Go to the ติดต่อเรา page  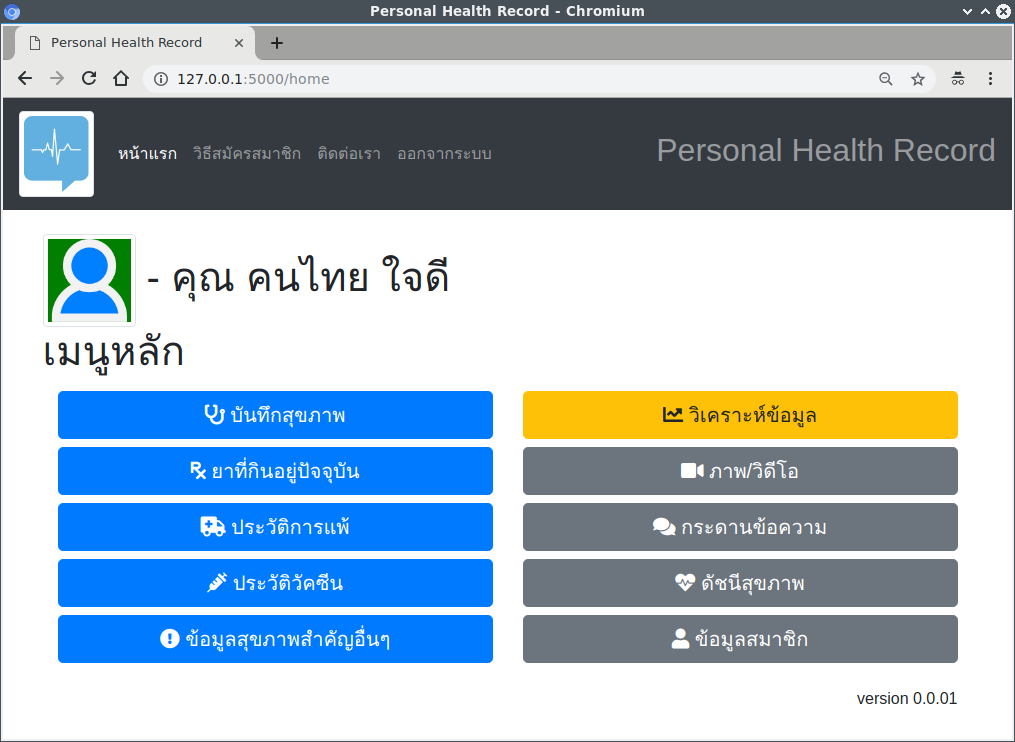348,154
